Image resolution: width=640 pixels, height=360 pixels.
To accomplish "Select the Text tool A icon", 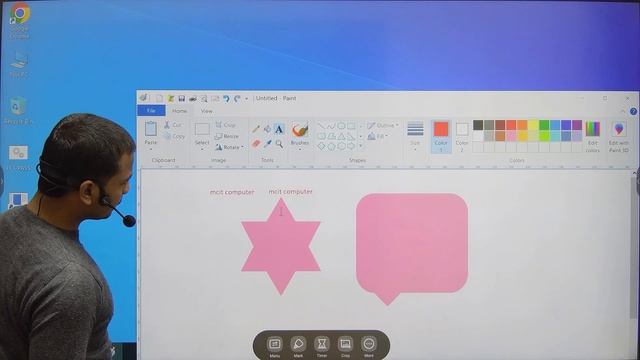I will click(279, 129).
